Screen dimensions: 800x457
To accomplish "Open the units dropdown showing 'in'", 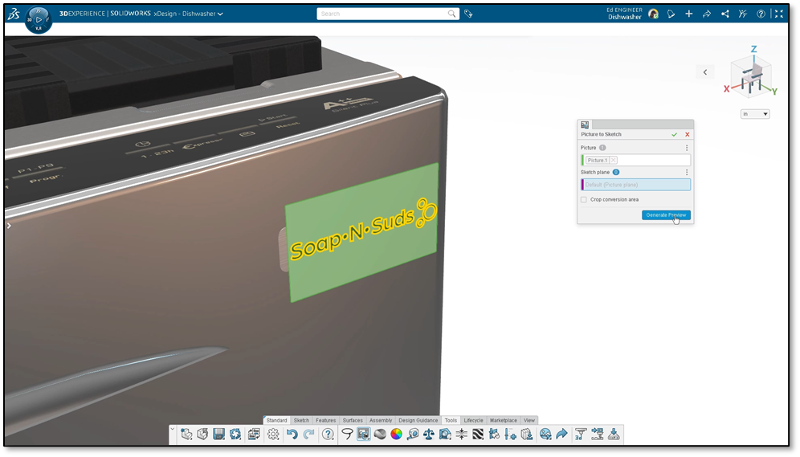I will pos(755,114).
